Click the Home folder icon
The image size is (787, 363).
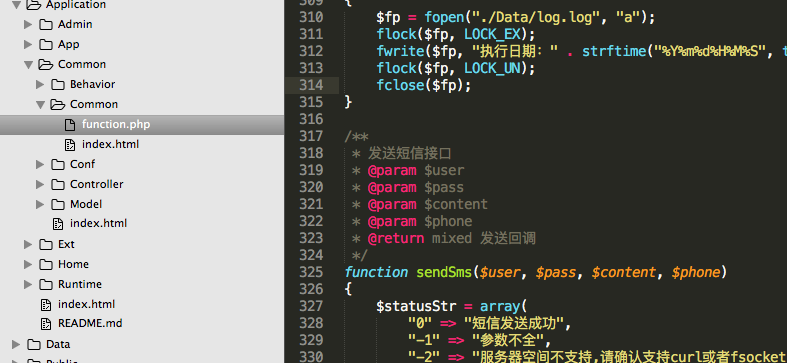point(46,264)
